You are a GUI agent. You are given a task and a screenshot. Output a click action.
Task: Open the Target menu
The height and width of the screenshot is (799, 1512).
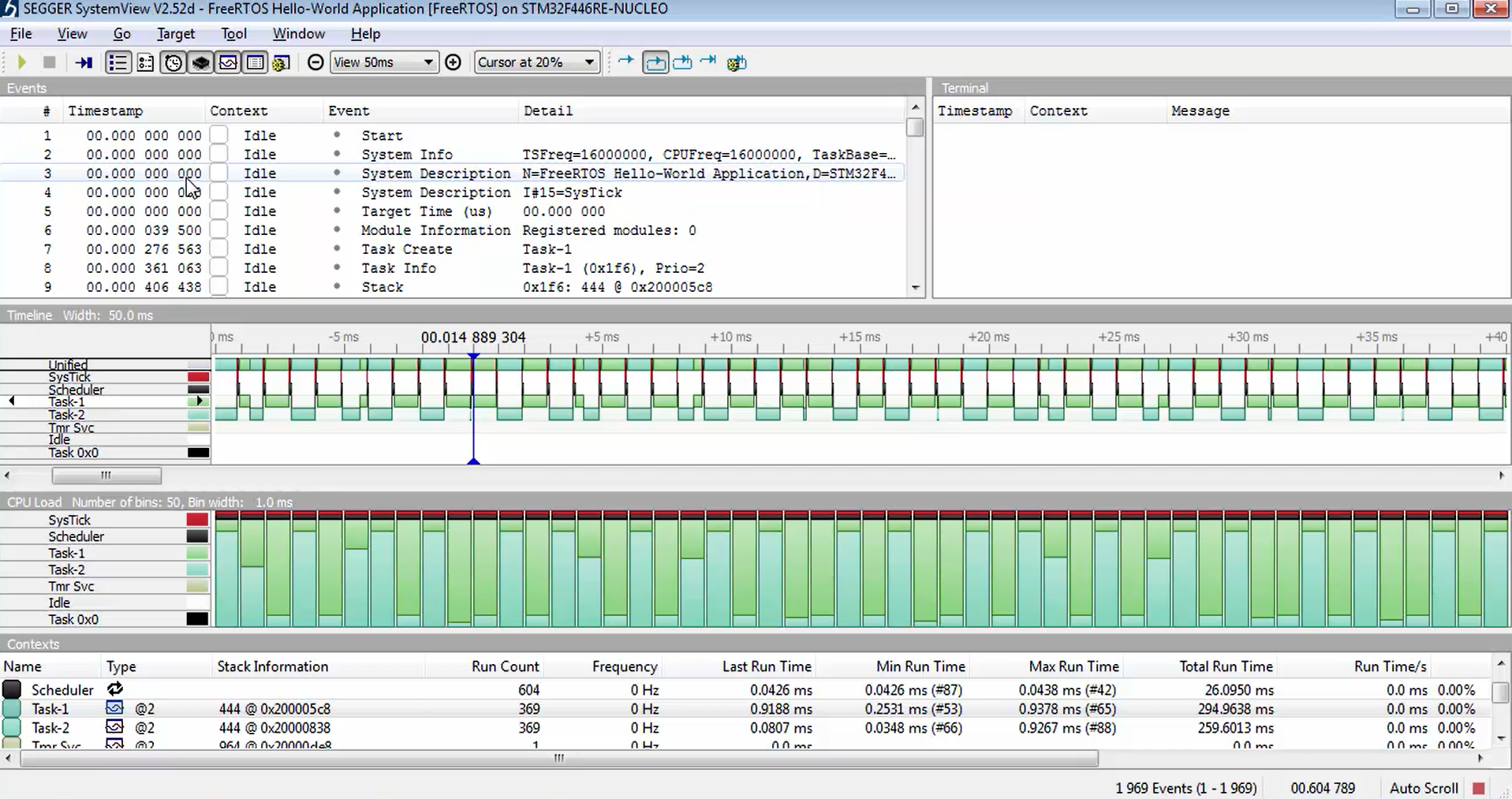(175, 34)
